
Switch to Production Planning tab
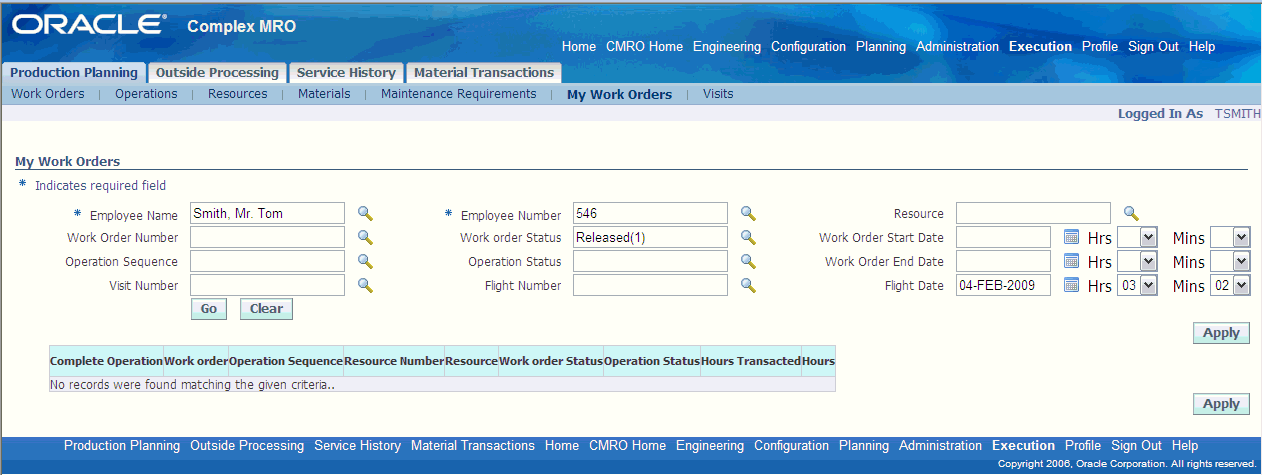(x=74, y=73)
